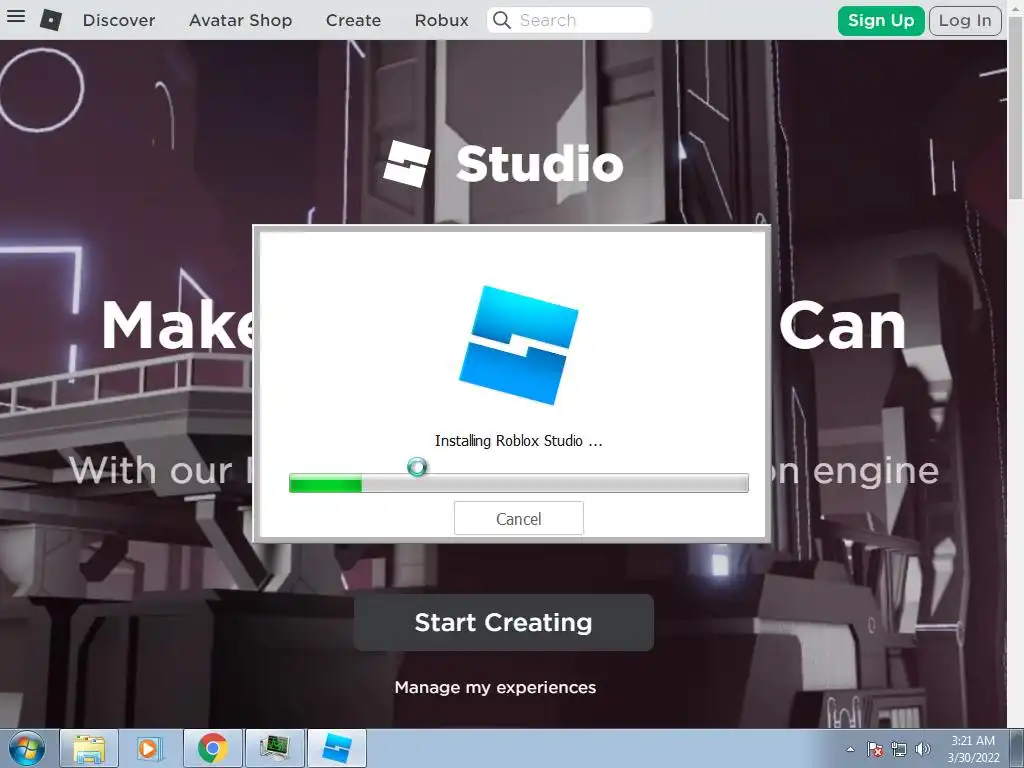The image size is (1024, 768).
Task: Open the system monitor taskbar icon
Action: (274, 748)
